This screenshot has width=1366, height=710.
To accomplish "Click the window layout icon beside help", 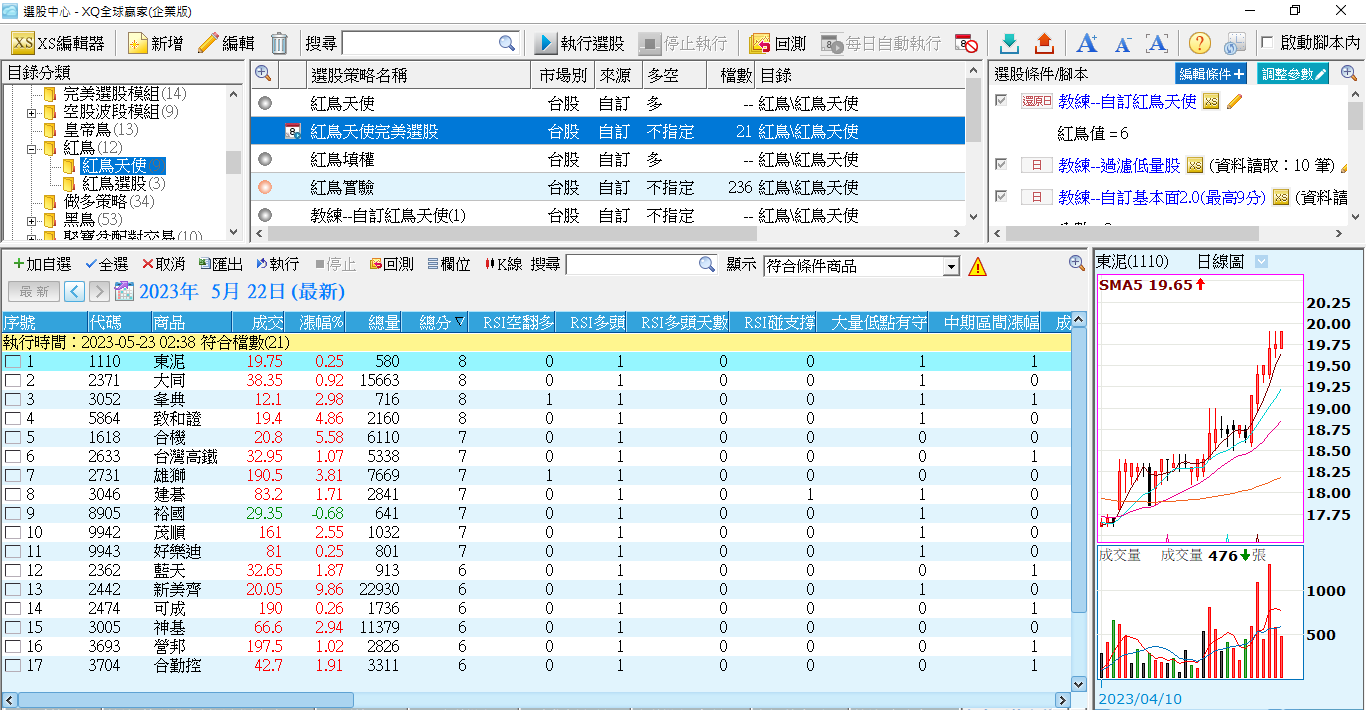I will point(1235,44).
